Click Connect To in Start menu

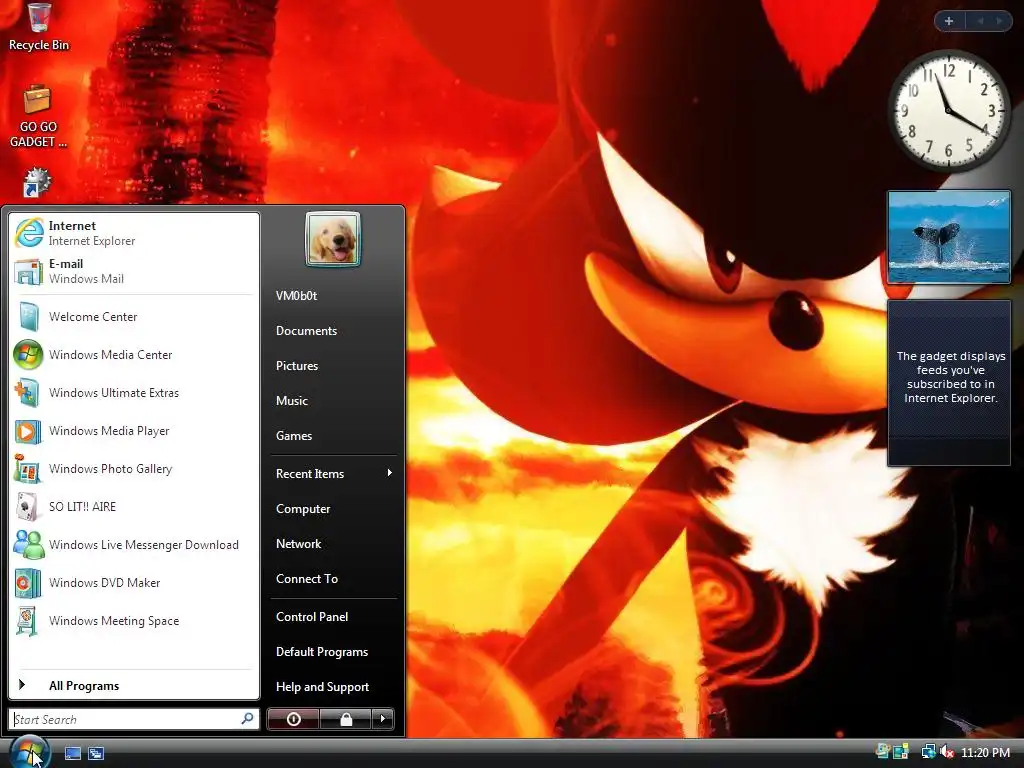(x=333, y=579)
